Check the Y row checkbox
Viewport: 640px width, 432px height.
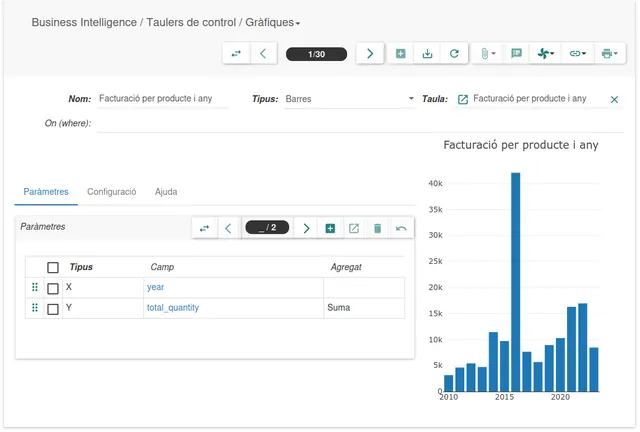(x=53, y=309)
